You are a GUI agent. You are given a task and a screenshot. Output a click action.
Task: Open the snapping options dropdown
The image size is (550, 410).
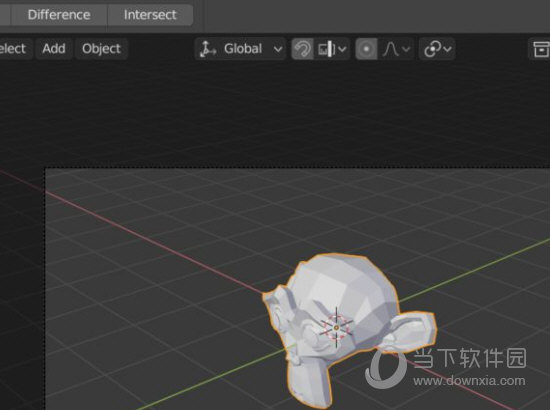click(x=332, y=49)
